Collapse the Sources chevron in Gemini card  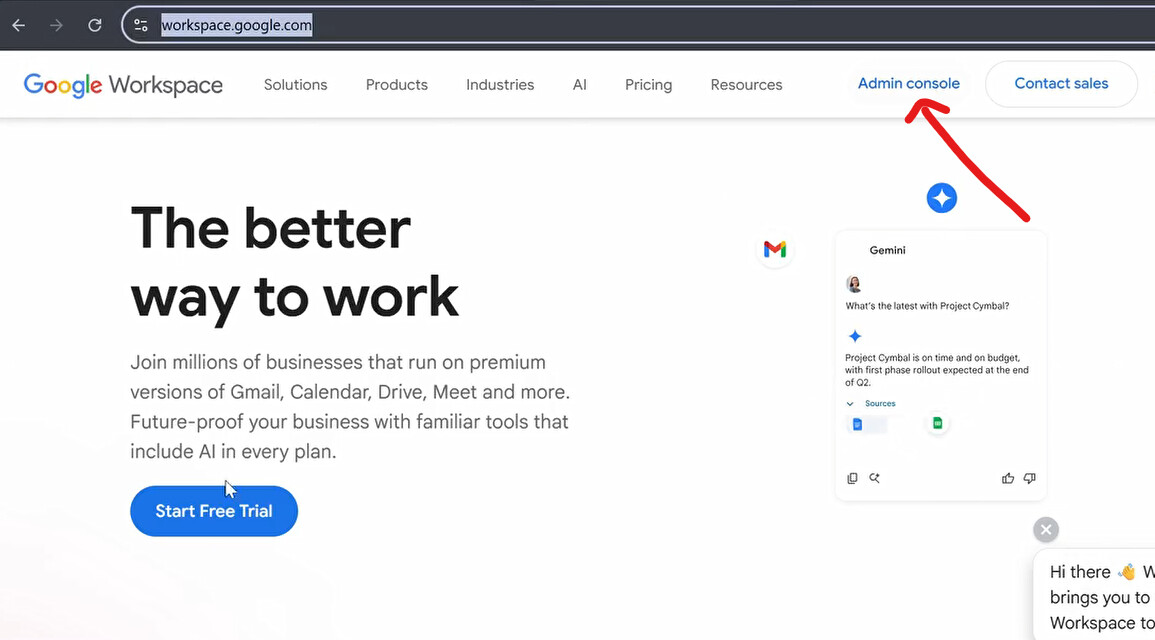(x=850, y=404)
